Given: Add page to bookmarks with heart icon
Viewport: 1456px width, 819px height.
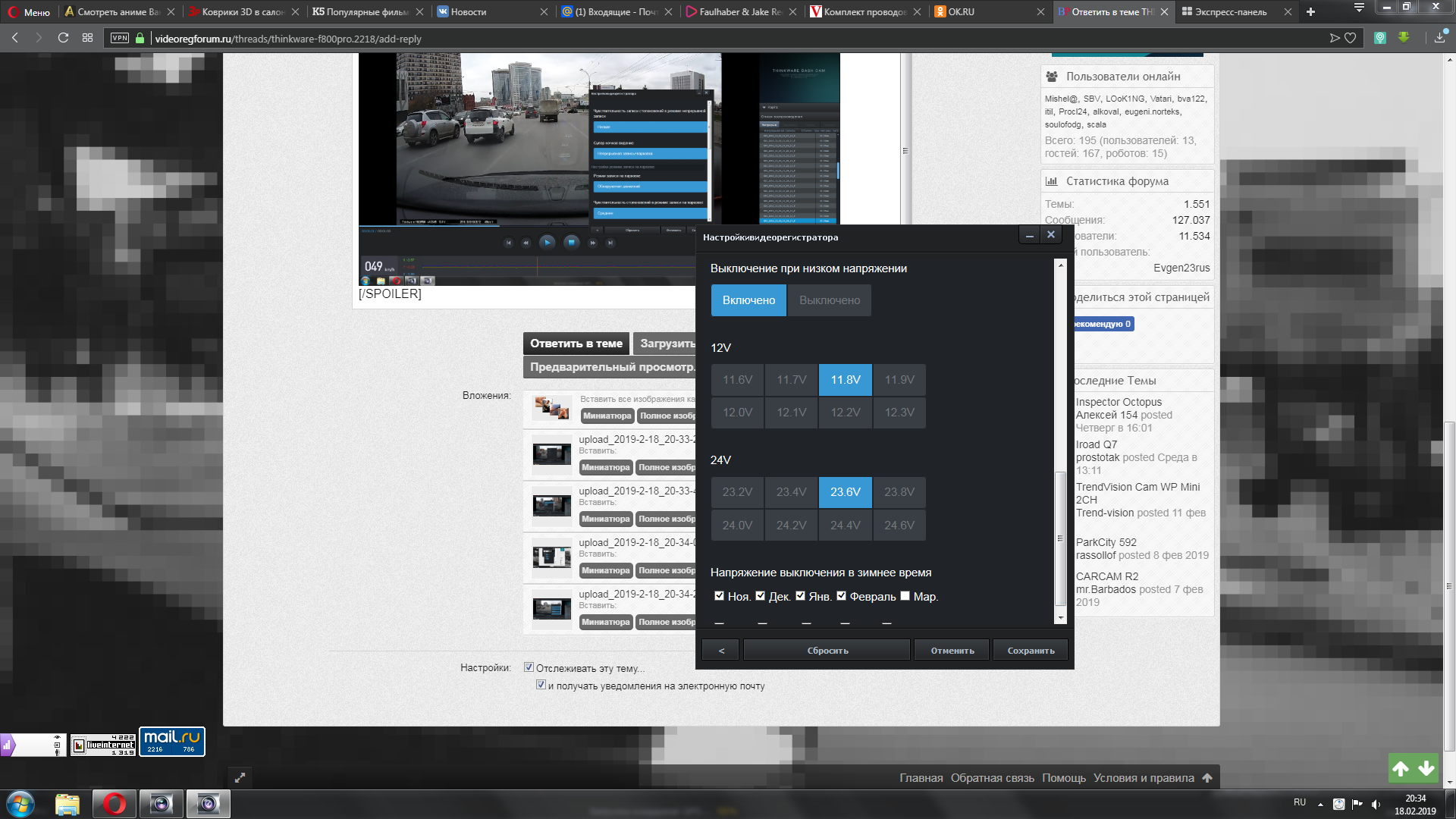Looking at the screenshot, I should pyautogui.click(x=1351, y=38).
